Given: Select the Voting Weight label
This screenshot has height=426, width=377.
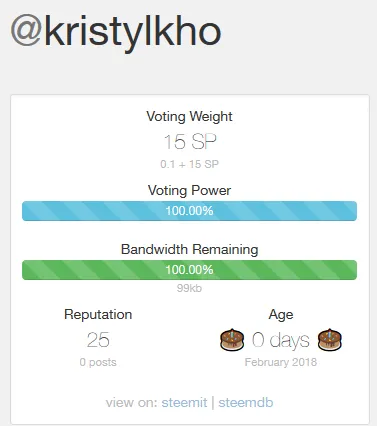Looking at the screenshot, I should tap(189, 117).
